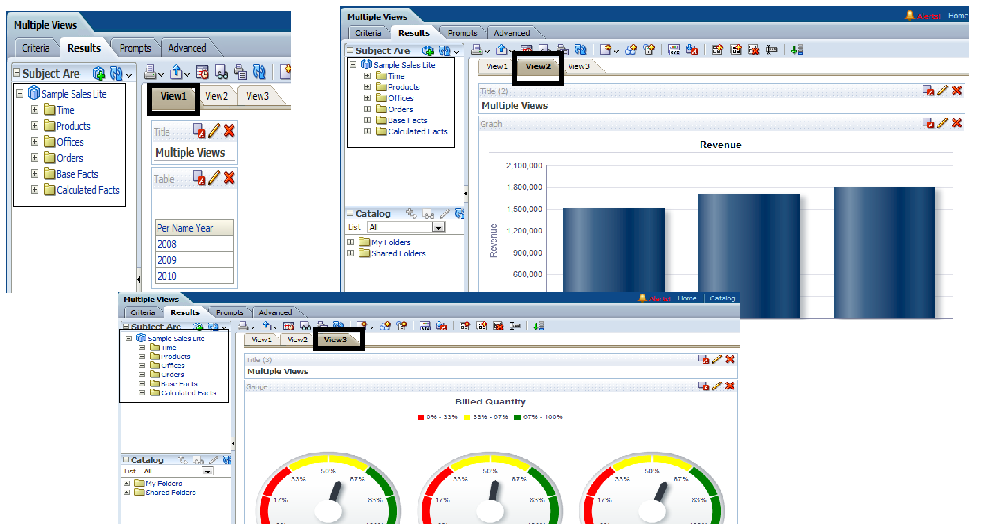Click the 2008 year cell in View1 table
The height and width of the screenshot is (526, 986).
194,244
